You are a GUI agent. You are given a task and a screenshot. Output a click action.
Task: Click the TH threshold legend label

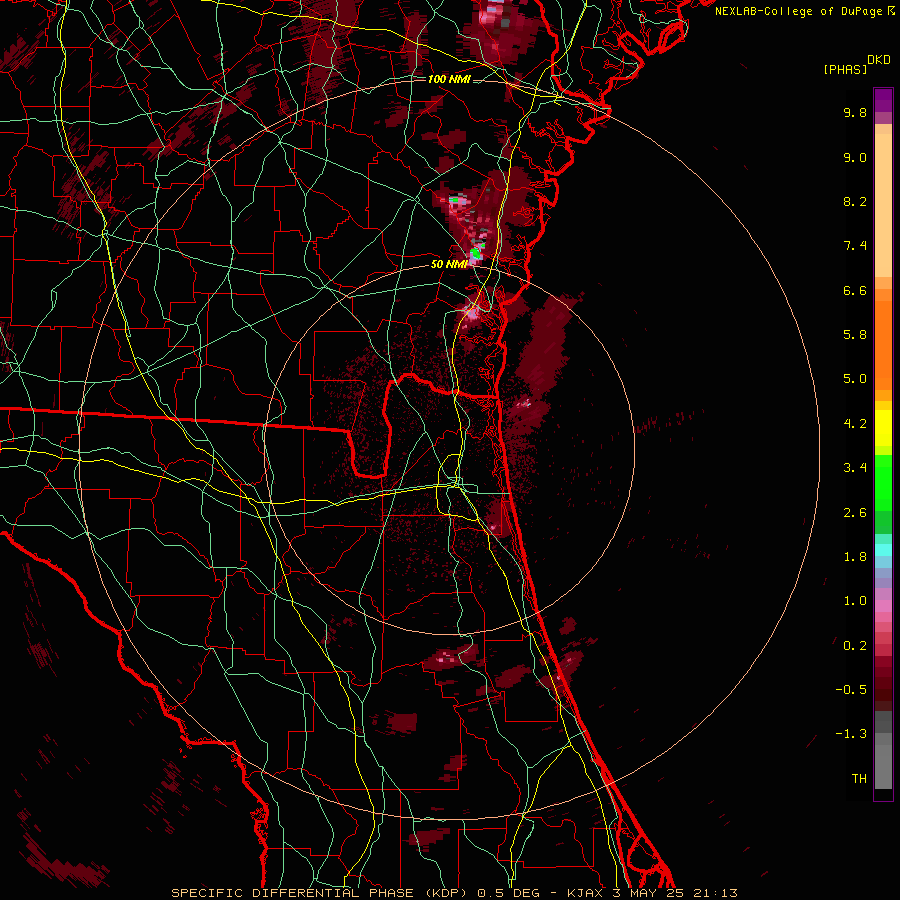coord(859,779)
